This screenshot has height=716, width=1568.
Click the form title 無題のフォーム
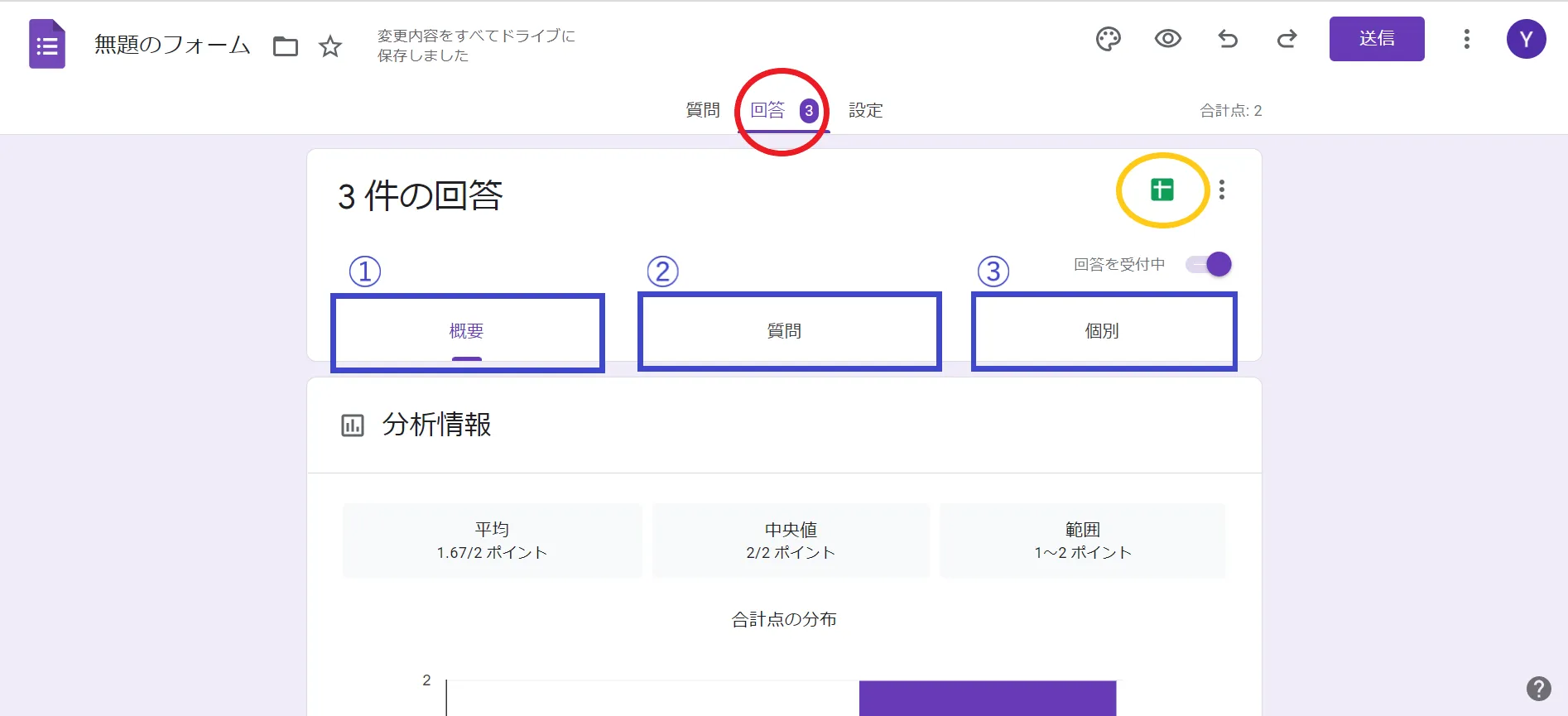172,45
